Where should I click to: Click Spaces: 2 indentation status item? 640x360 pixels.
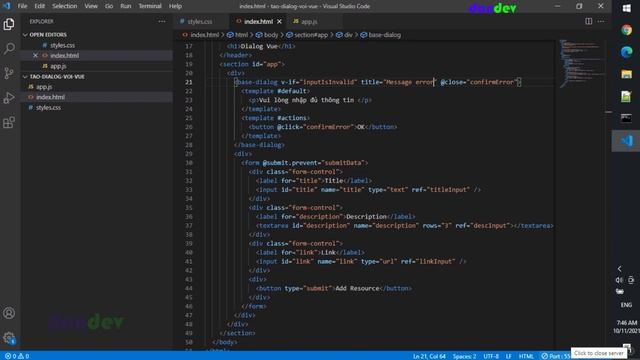pyautogui.click(x=464, y=356)
